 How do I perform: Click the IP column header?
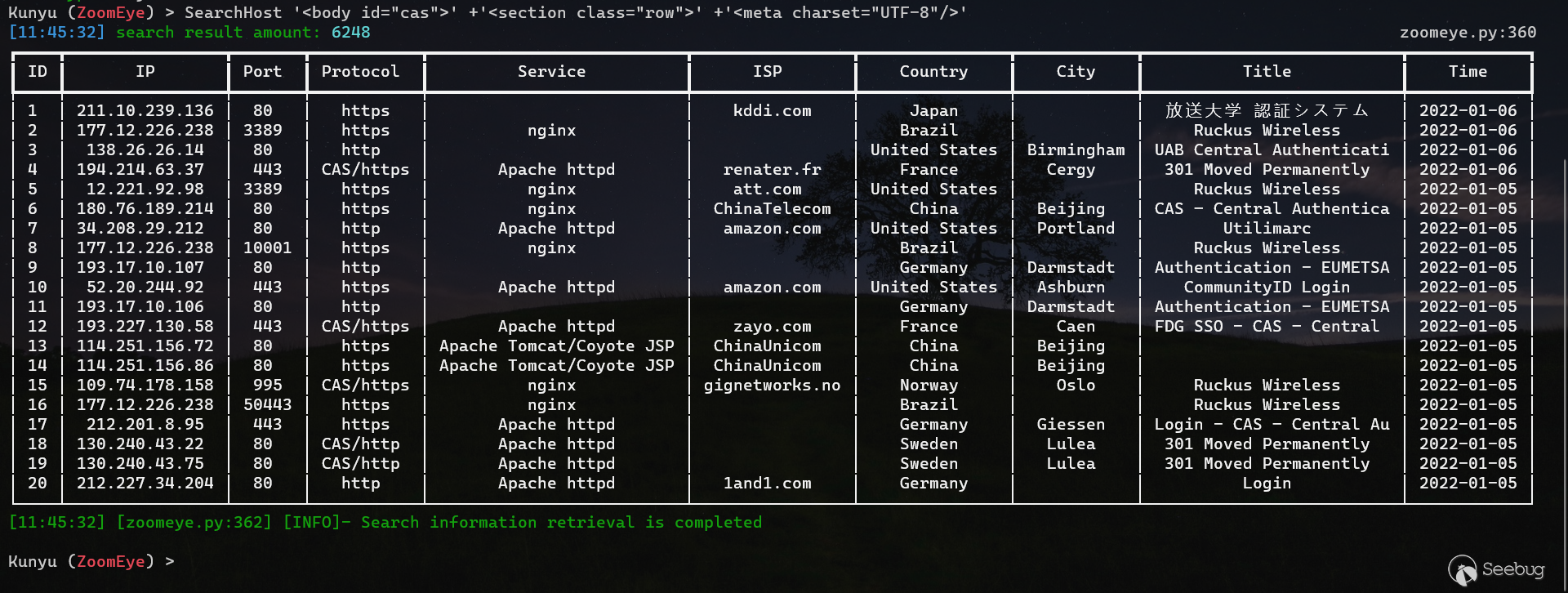[x=145, y=72]
